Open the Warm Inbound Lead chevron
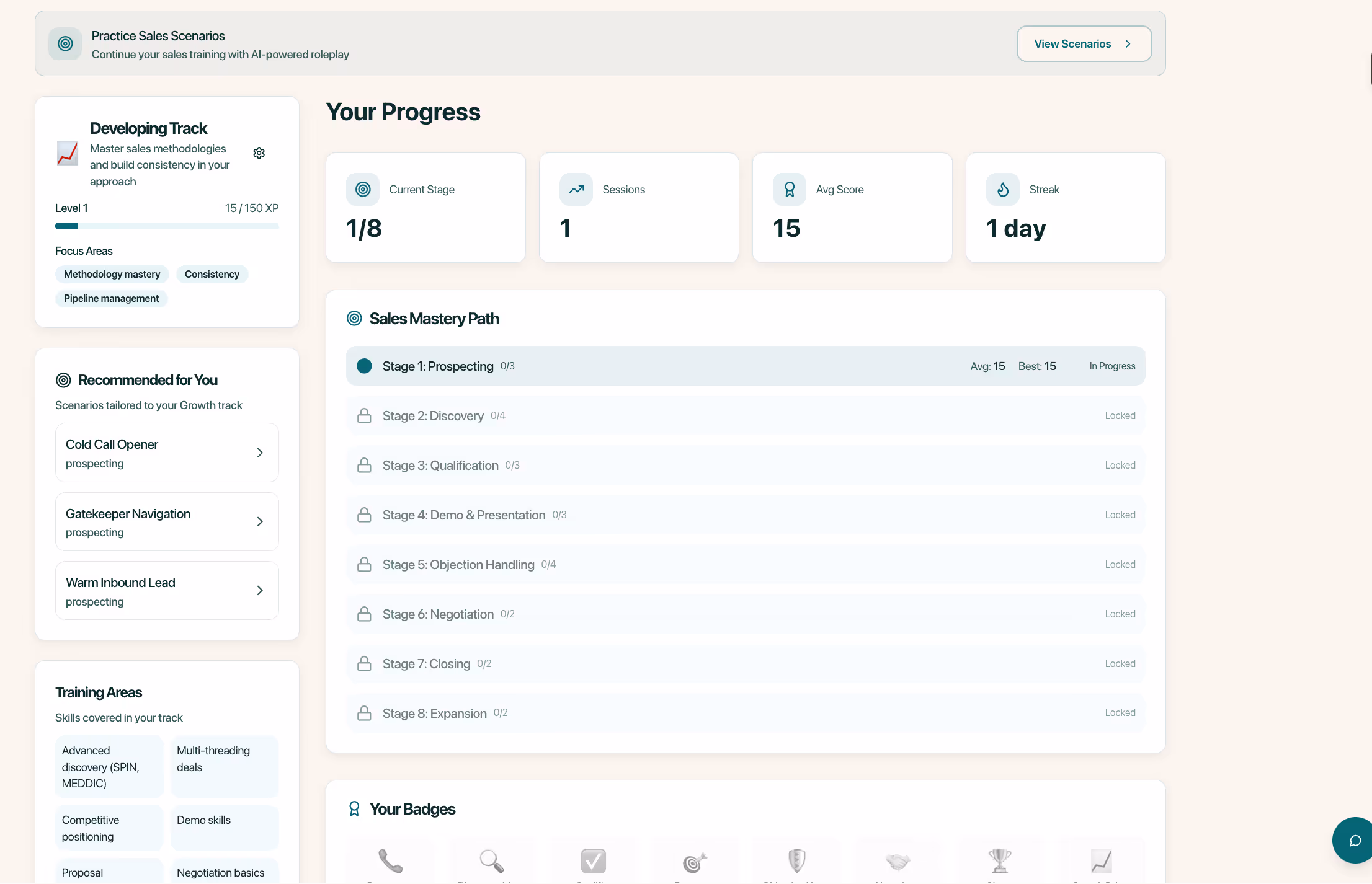The width and height of the screenshot is (1372, 884). [x=260, y=591]
